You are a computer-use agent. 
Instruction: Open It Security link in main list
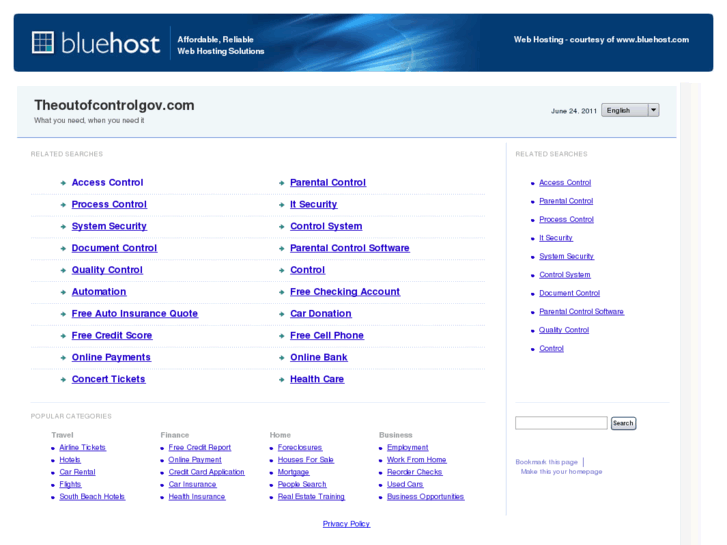(313, 205)
